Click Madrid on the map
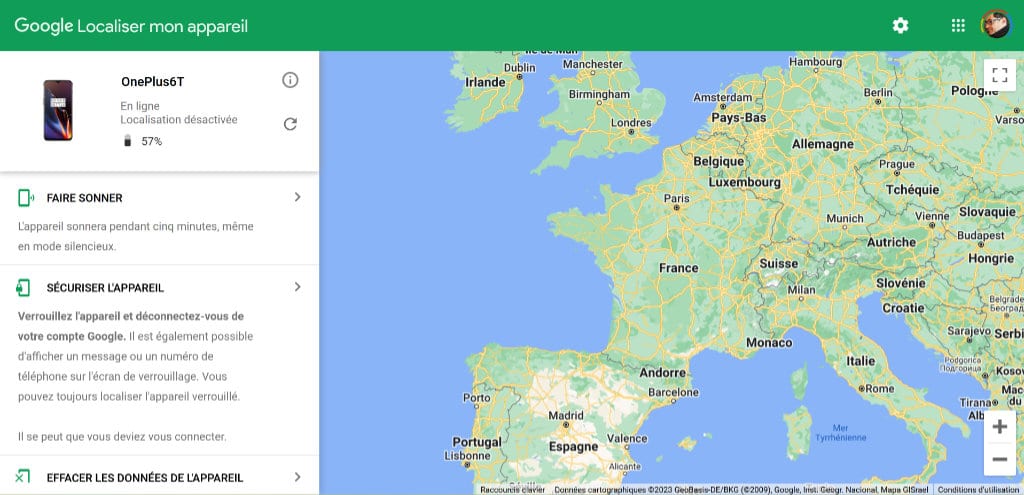The height and width of the screenshot is (495, 1024). [x=566, y=415]
